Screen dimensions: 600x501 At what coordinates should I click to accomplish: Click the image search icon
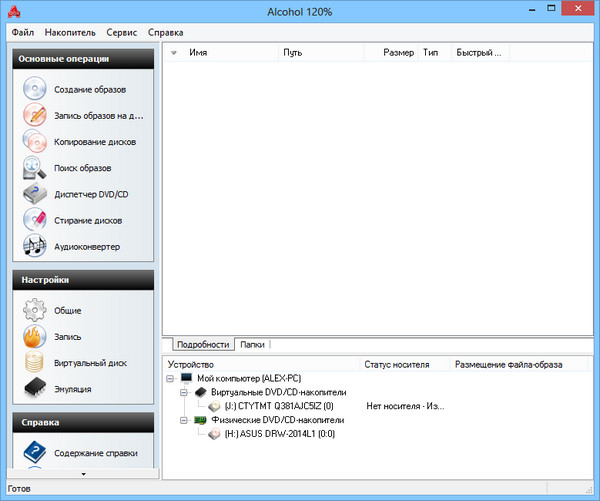35,168
